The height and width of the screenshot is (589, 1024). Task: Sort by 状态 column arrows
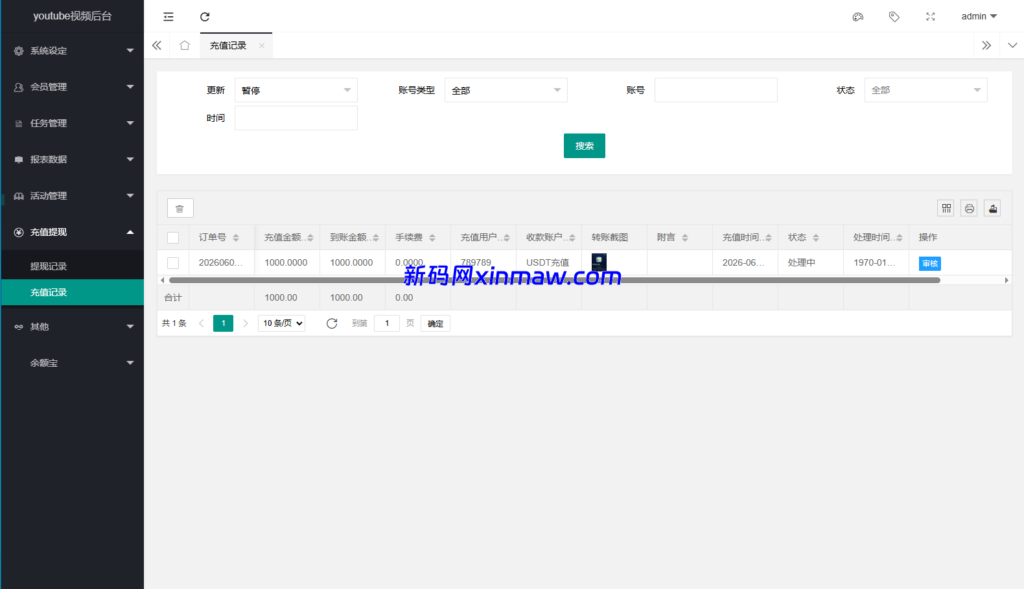(816, 238)
